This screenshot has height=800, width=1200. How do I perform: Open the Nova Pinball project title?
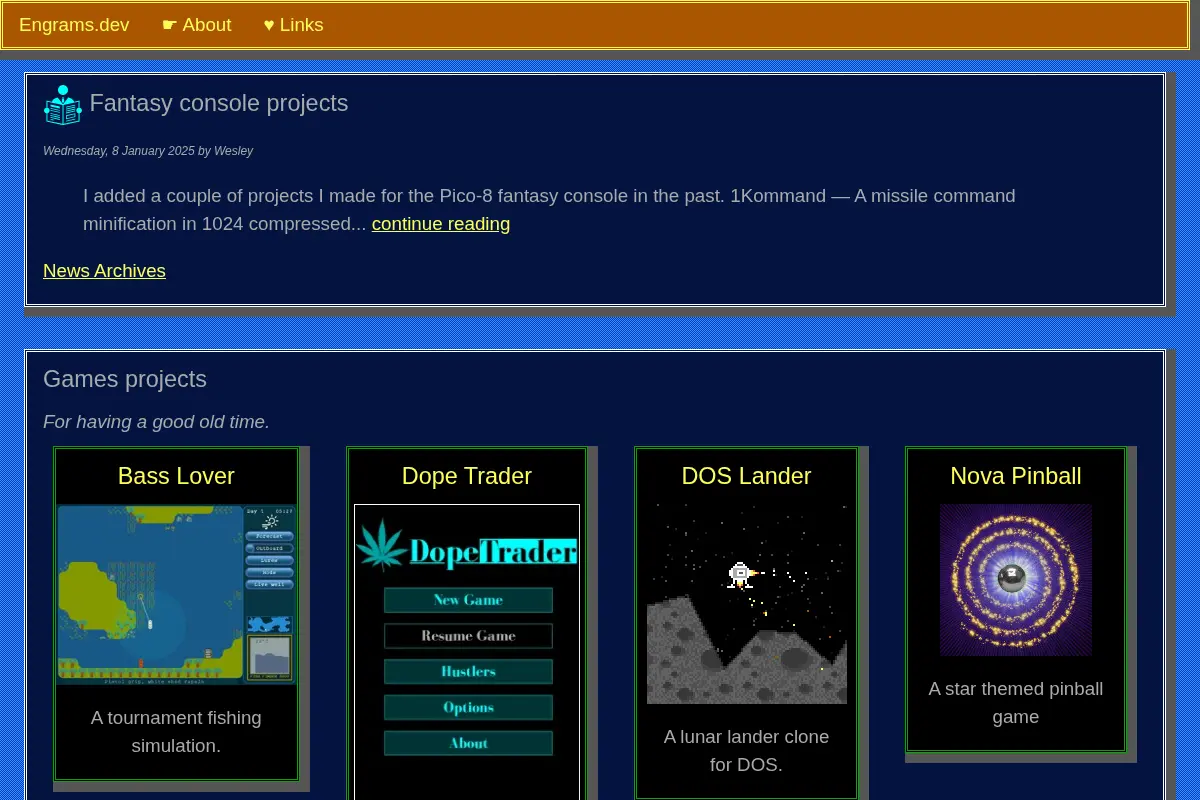pyautogui.click(x=1016, y=476)
